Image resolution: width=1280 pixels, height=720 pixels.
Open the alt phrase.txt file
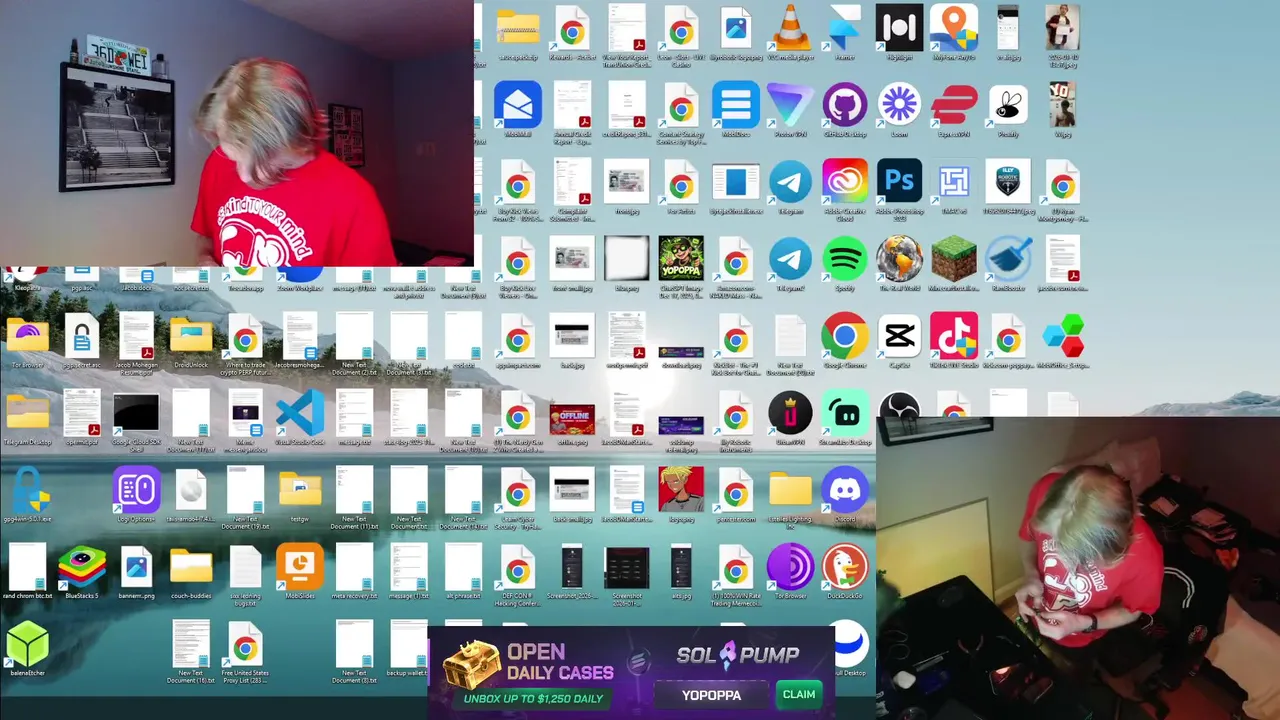[464, 568]
